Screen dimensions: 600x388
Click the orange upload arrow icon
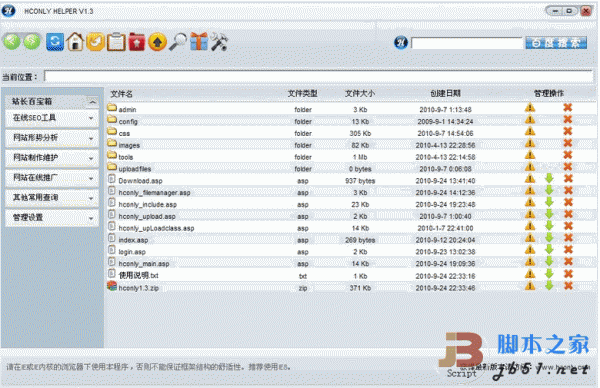157,42
